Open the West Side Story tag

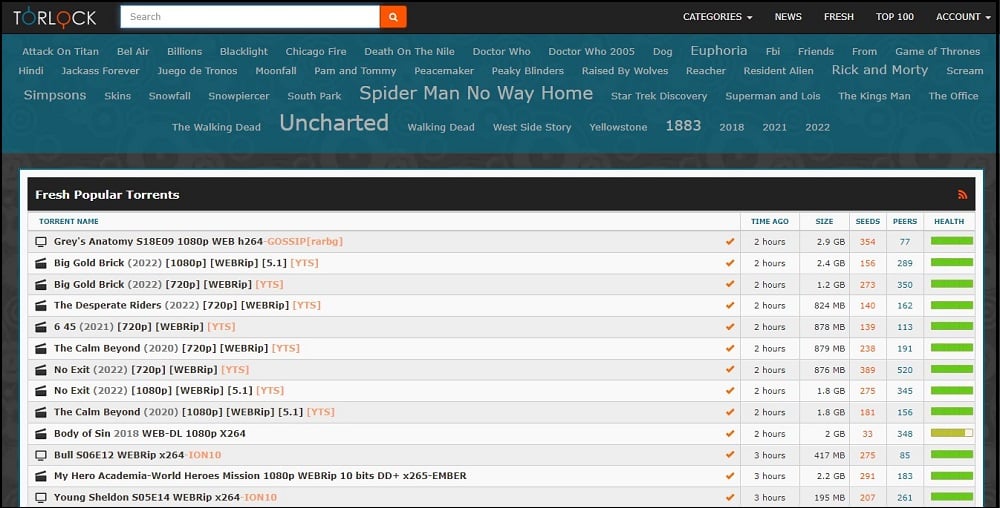coord(532,127)
